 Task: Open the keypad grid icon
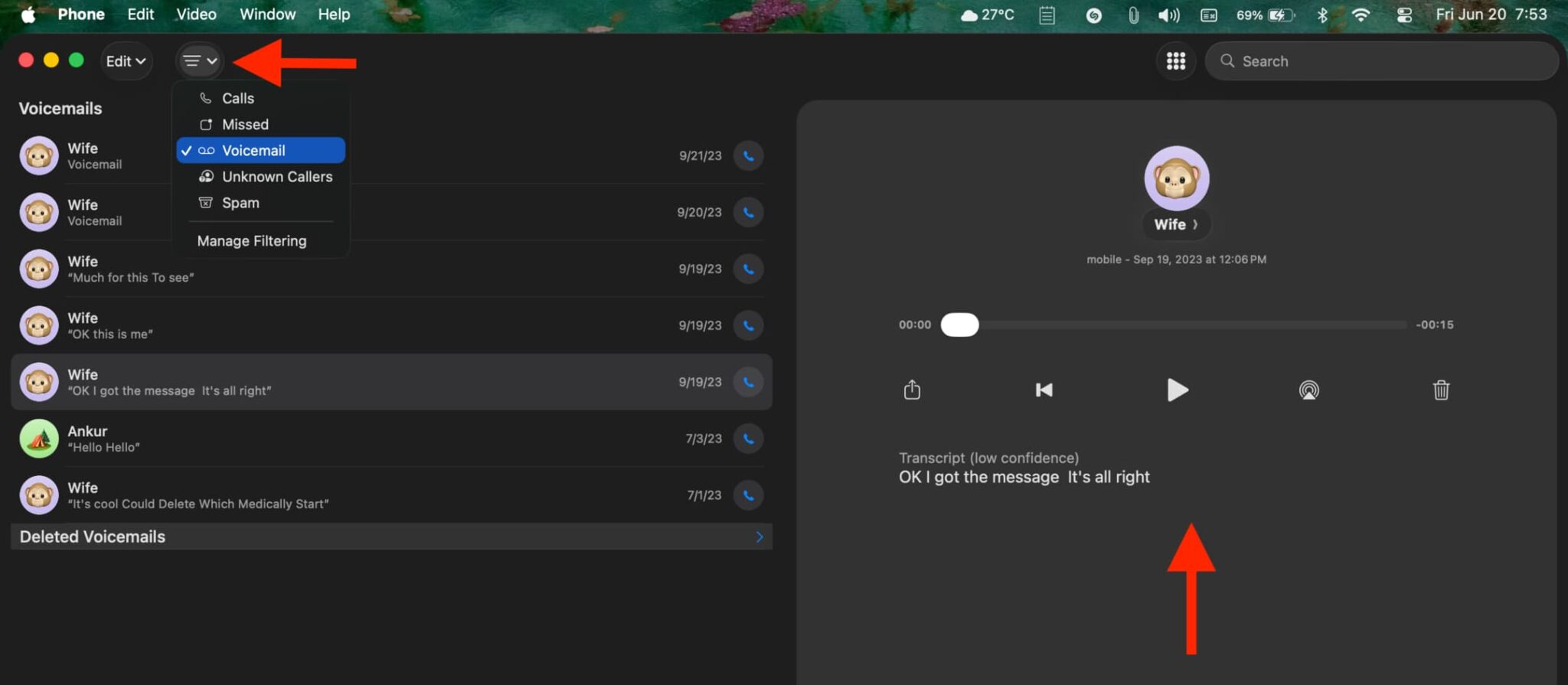[x=1175, y=61]
